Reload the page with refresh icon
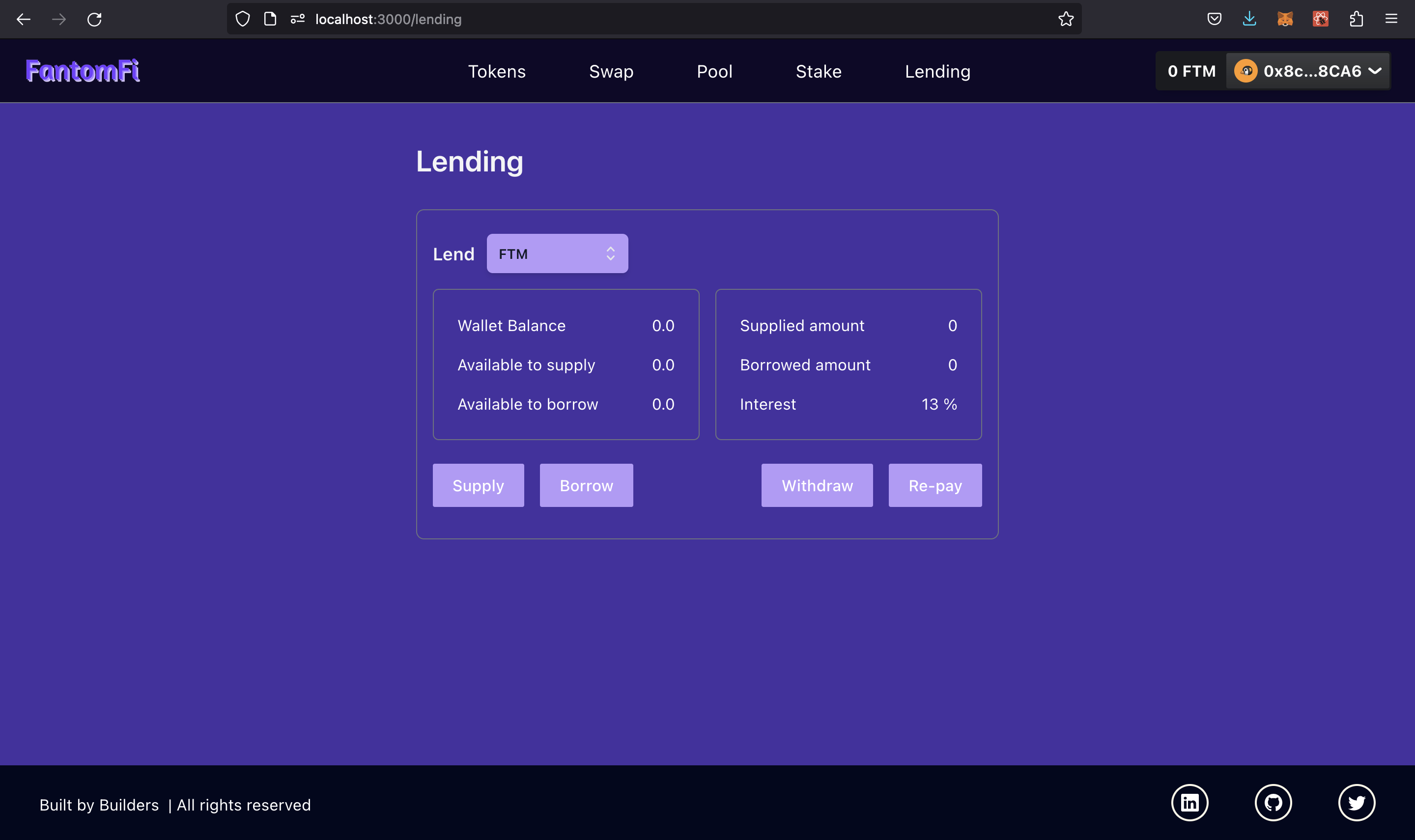The height and width of the screenshot is (840, 1415). coord(94,19)
